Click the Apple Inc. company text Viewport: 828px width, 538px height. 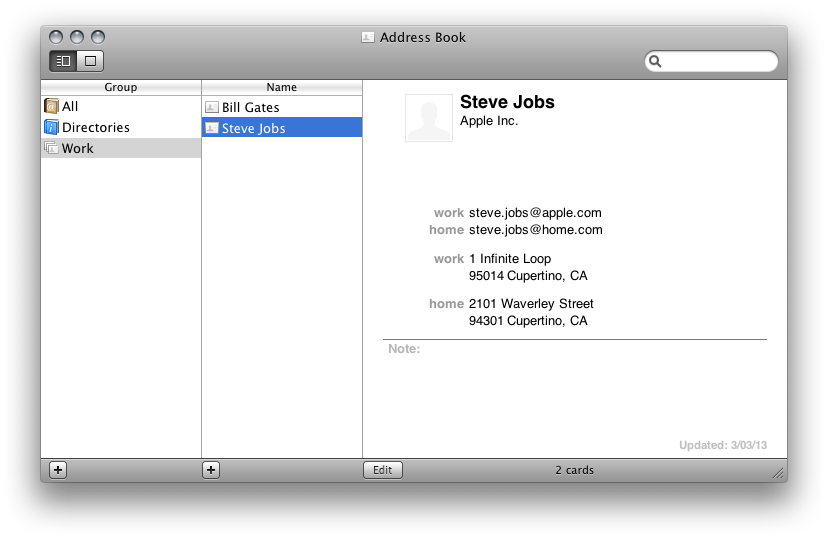click(x=489, y=121)
